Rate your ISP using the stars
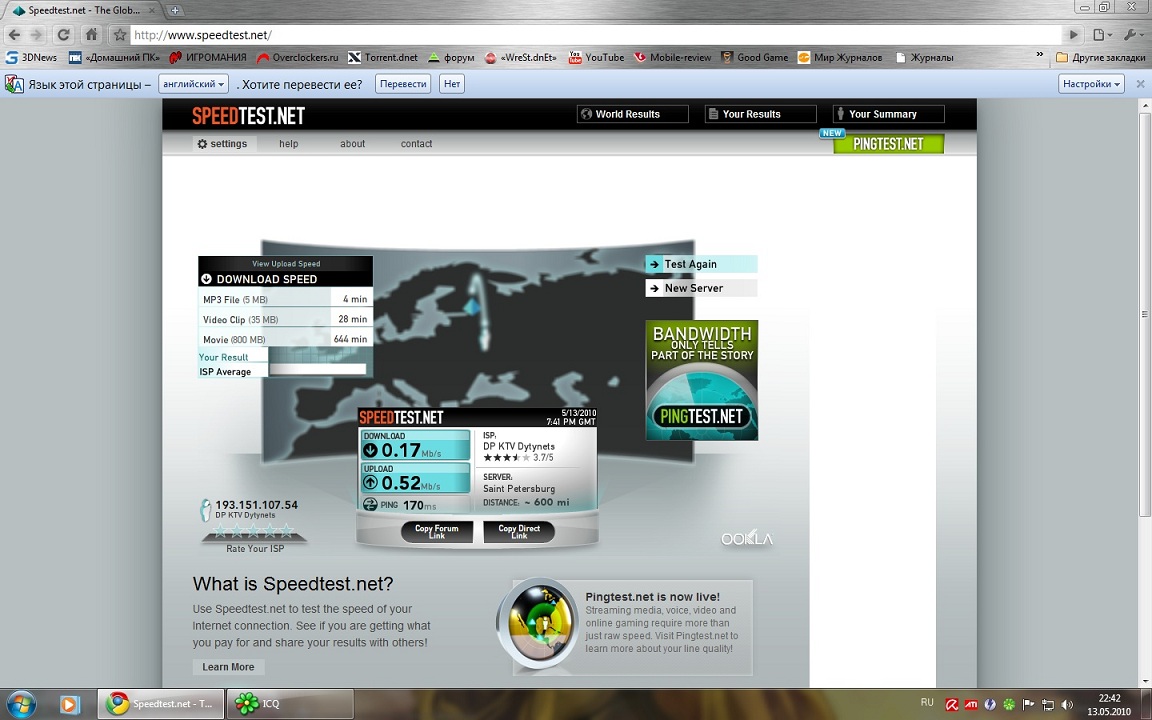Screen dimensions: 1152x720 [x=253, y=531]
